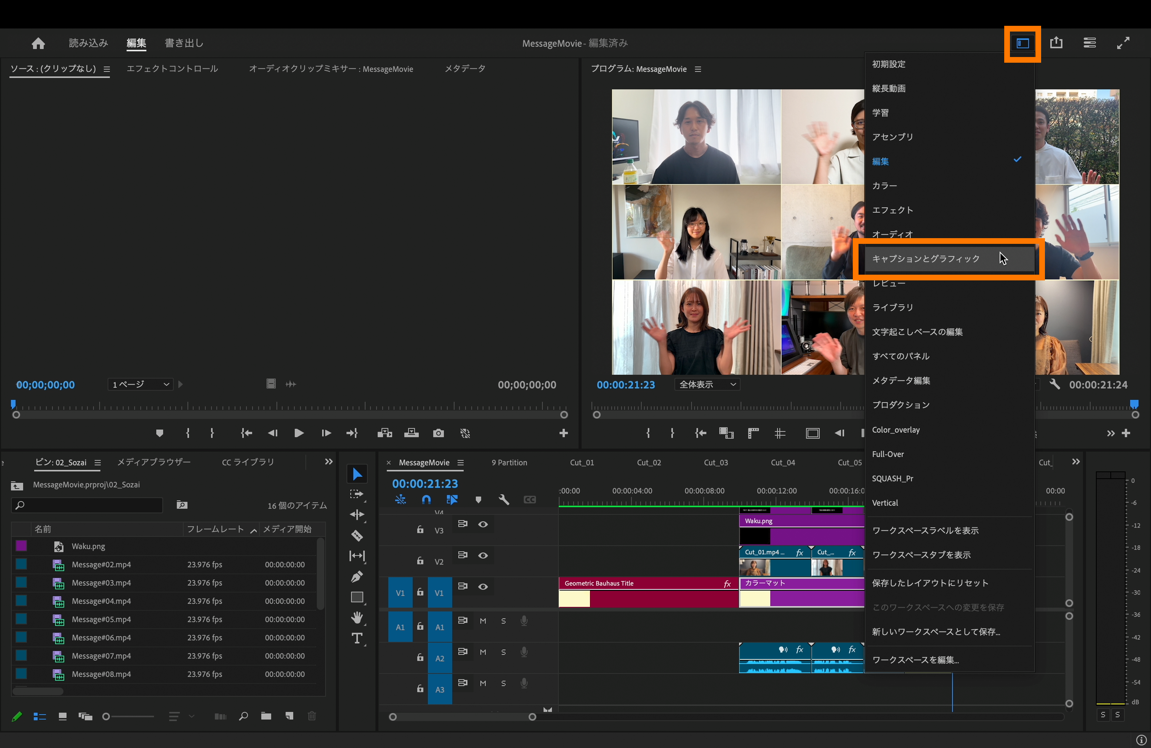Screen dimensions: 1151x748
Task: Hide the V3 track output
Action: (x=483, y=524)
